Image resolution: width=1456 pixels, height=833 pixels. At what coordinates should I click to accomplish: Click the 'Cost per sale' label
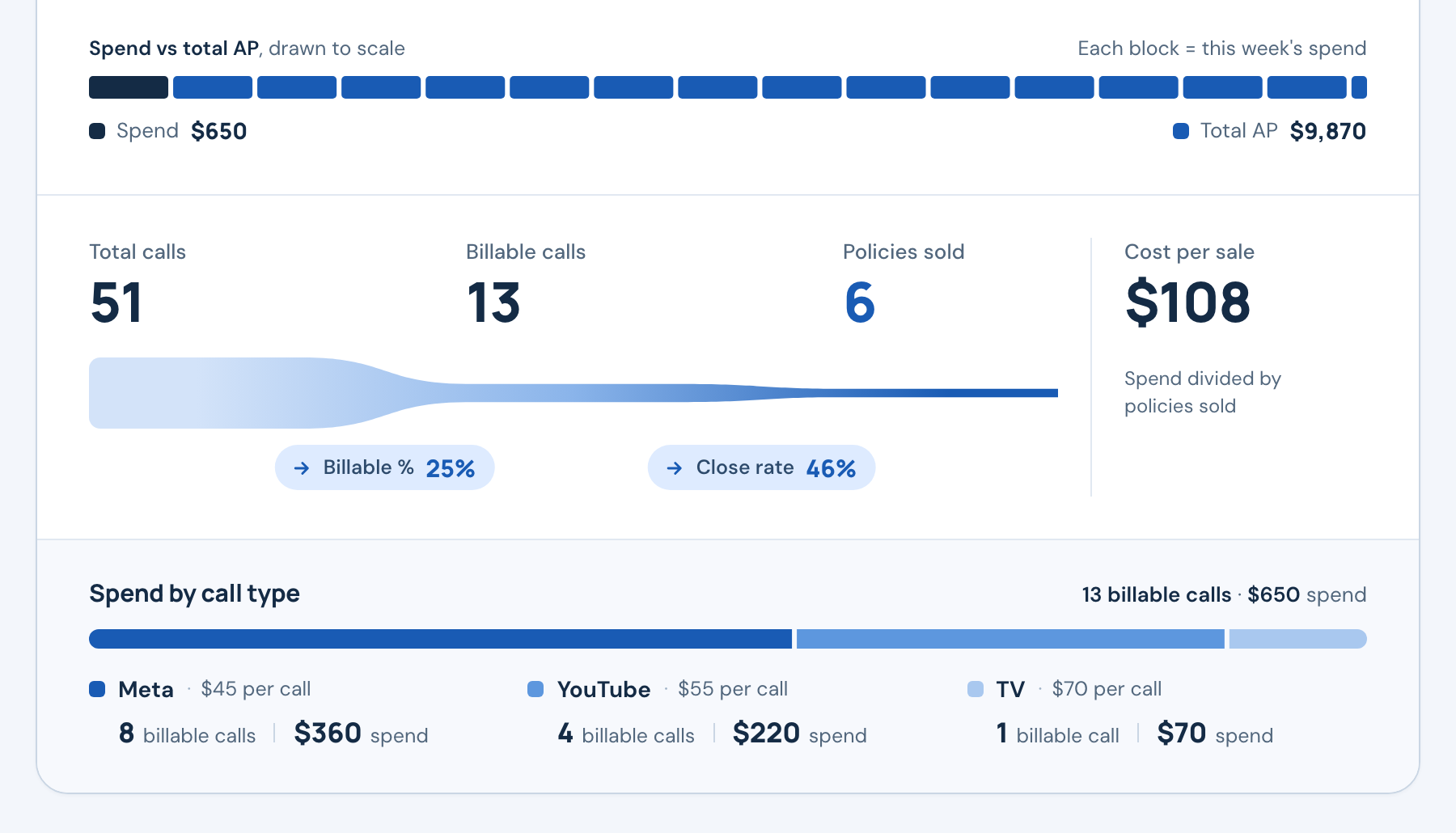click(x=1189, y=252)
